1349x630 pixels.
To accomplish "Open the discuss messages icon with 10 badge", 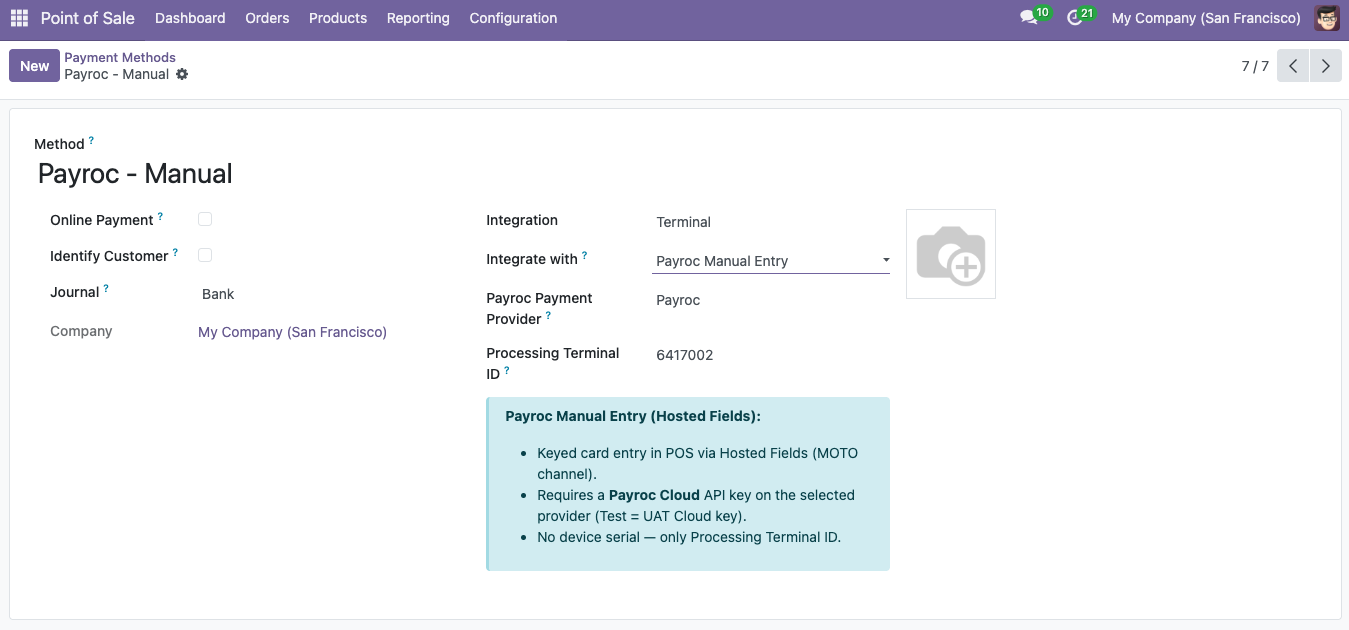I will coord(1034,17).
